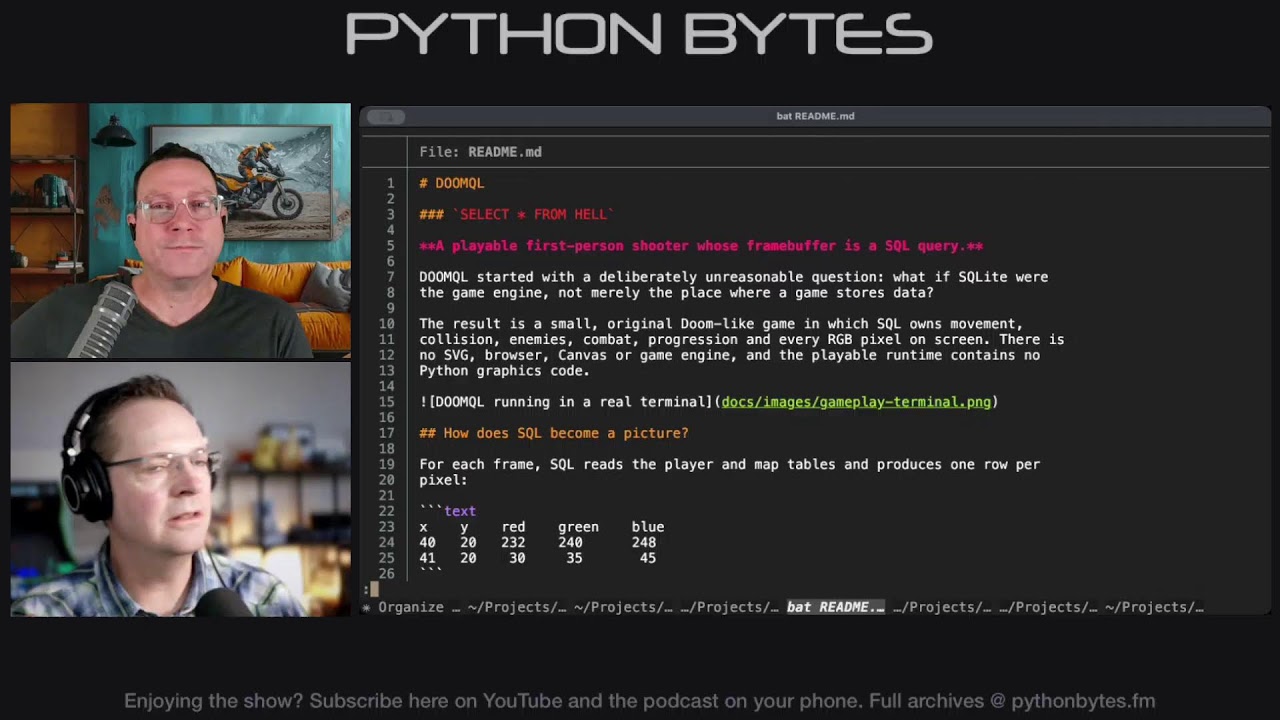Click the bat README.md window title
The height and width of the screenshot is (720, 1280).
click(815, 116)
